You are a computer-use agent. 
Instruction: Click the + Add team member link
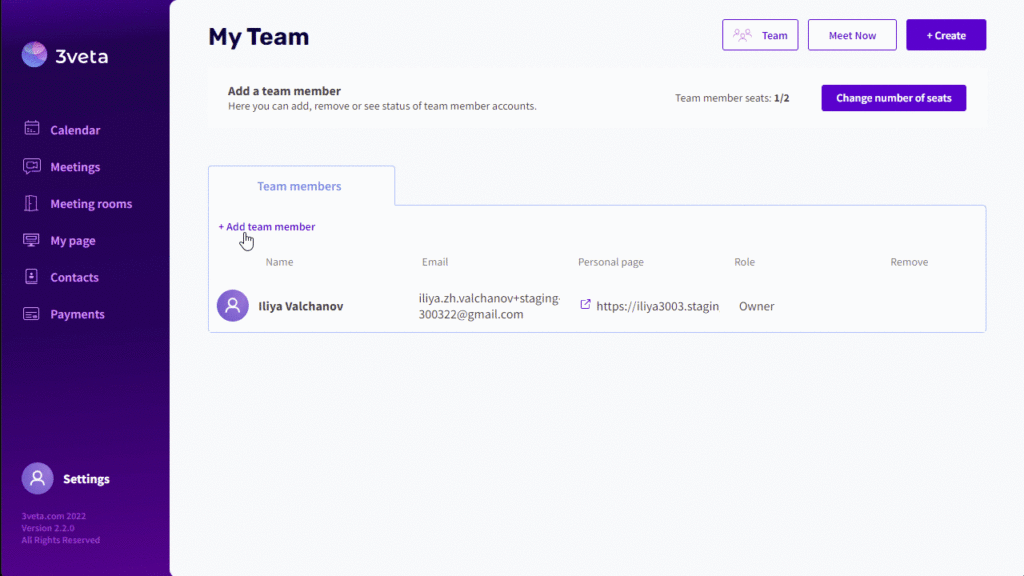(266, 227)
